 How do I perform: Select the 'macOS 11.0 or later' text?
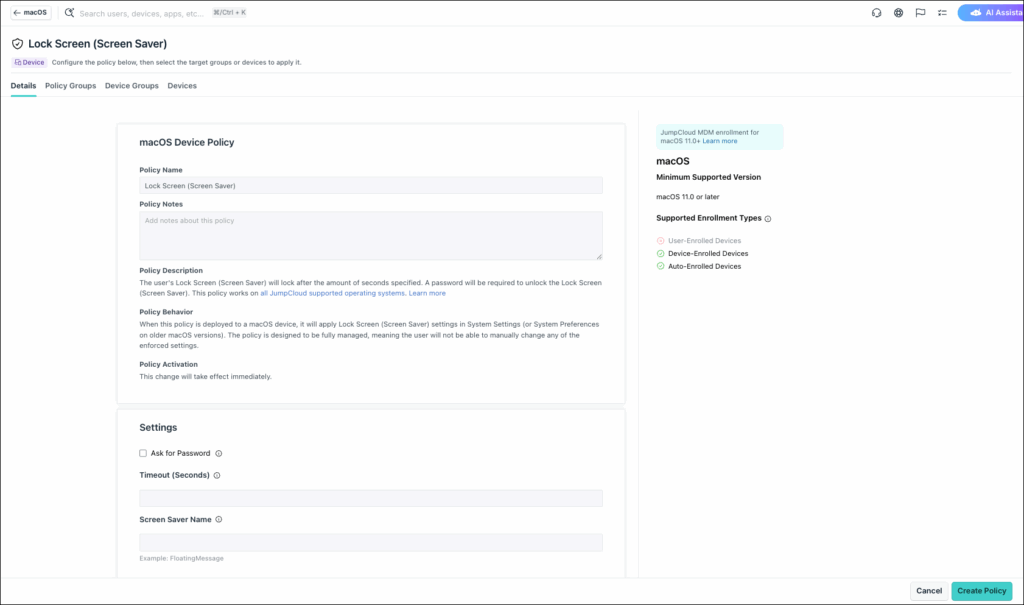point(688,197)
